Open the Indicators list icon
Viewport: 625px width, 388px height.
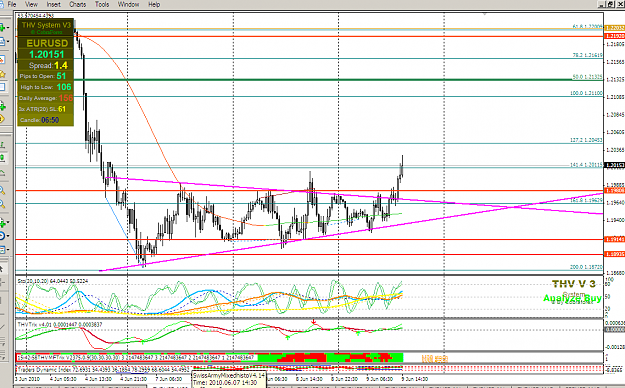2,223
